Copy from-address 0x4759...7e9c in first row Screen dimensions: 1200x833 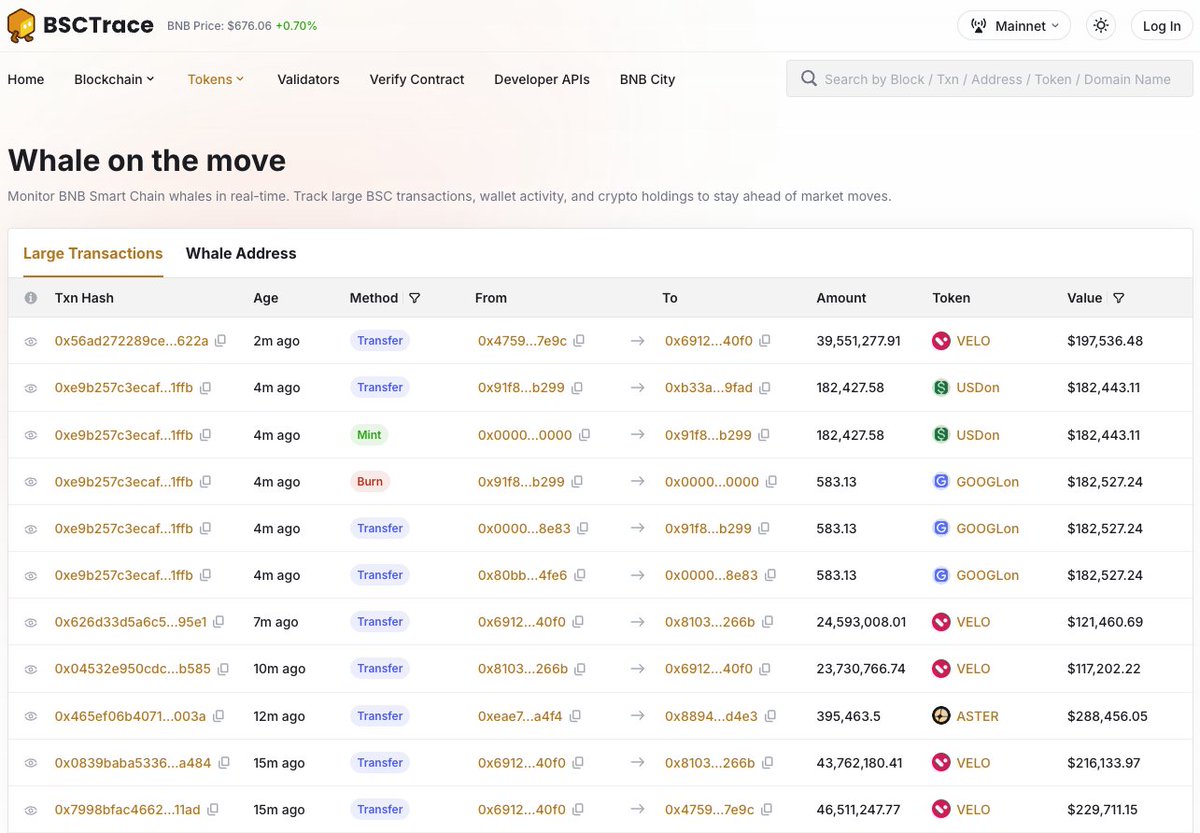[x=579, y=341]
